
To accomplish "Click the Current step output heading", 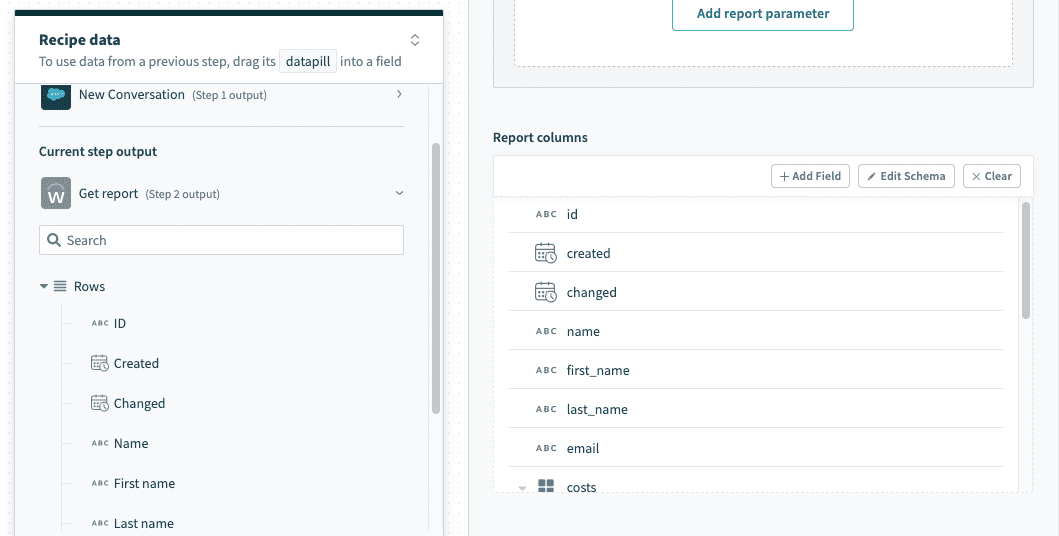I will pyautogui.click(x=98, y=152).
